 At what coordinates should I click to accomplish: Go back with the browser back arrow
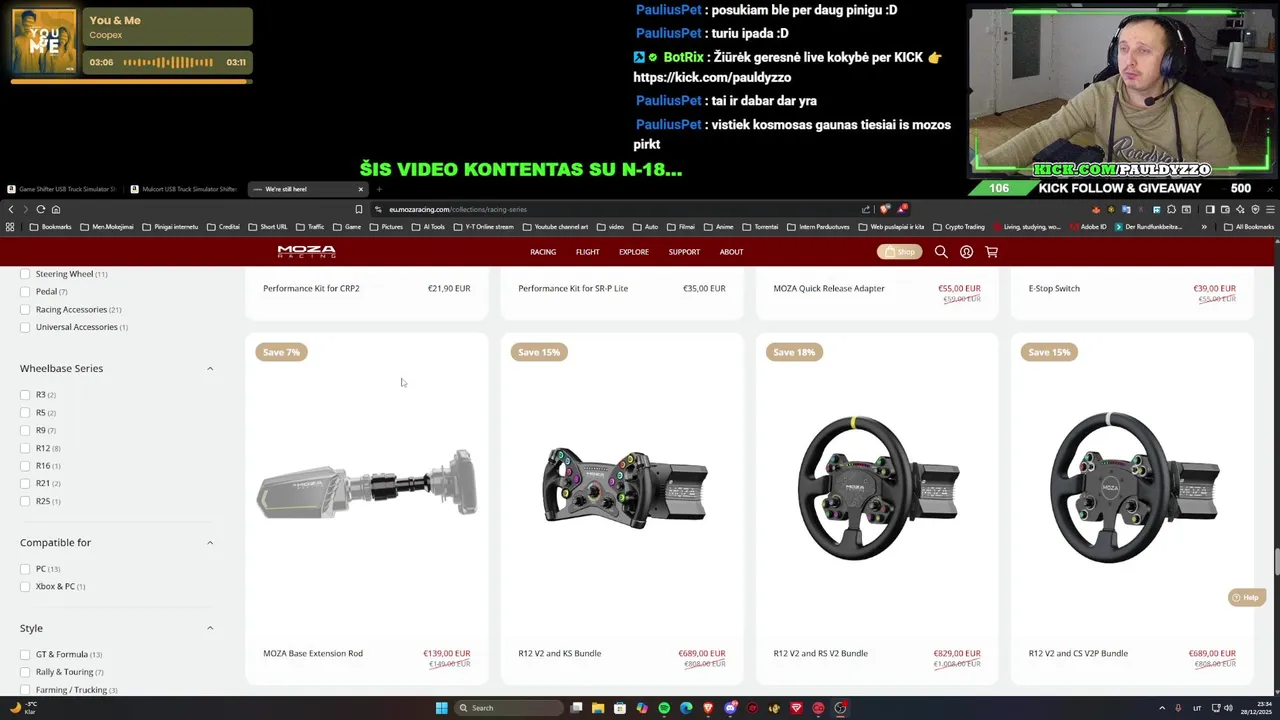[11, 209]
